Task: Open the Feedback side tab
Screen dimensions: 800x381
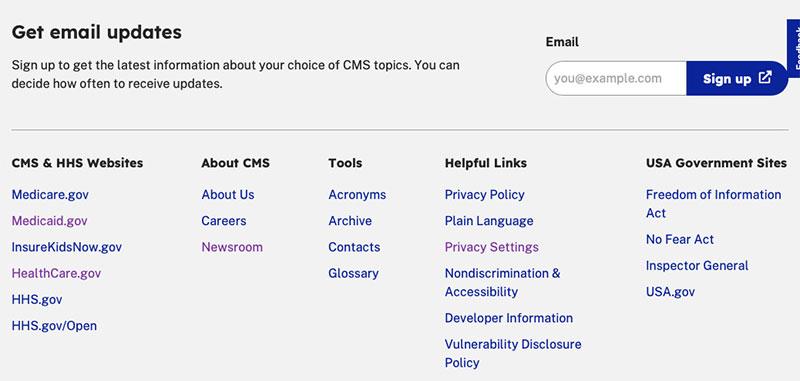Action: pos(794,48)
